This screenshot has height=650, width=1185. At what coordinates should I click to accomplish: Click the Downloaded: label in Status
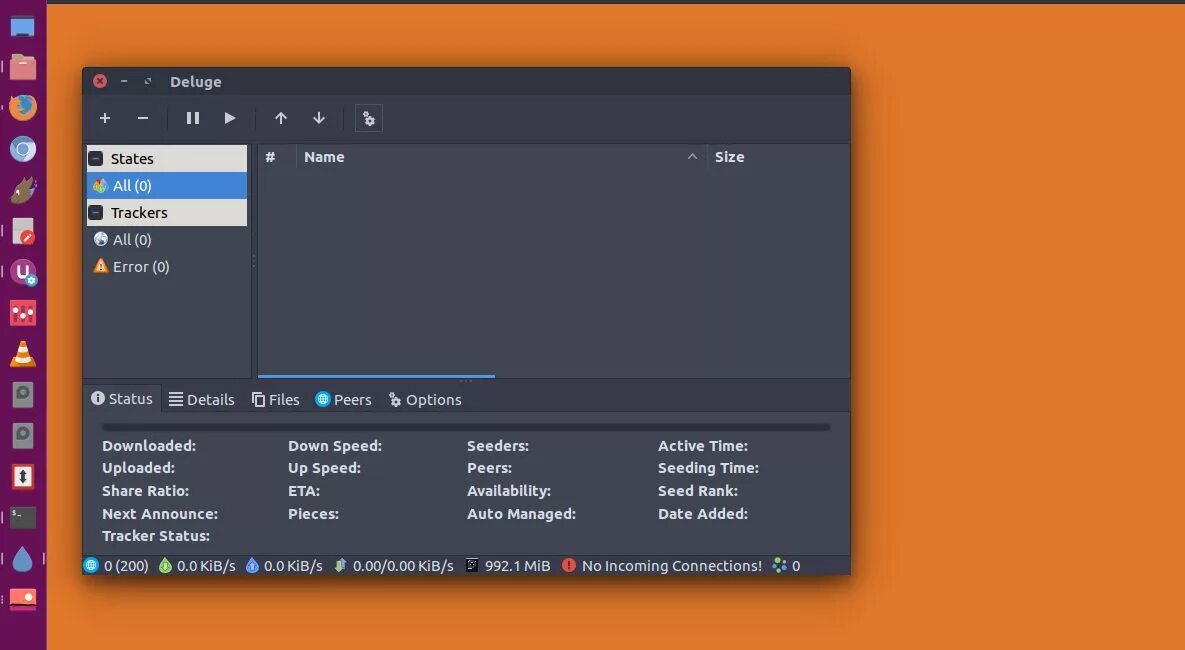pos(149,446)
